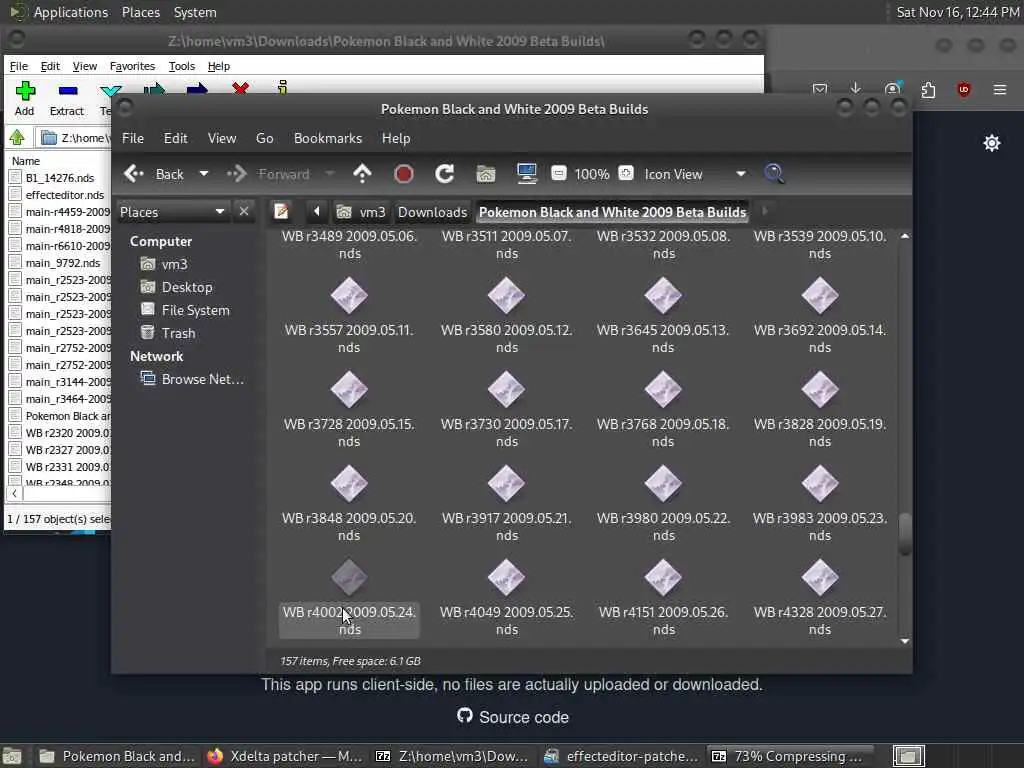Select WB r3645 2009.05.13.nds file icon

click(663, 295)
